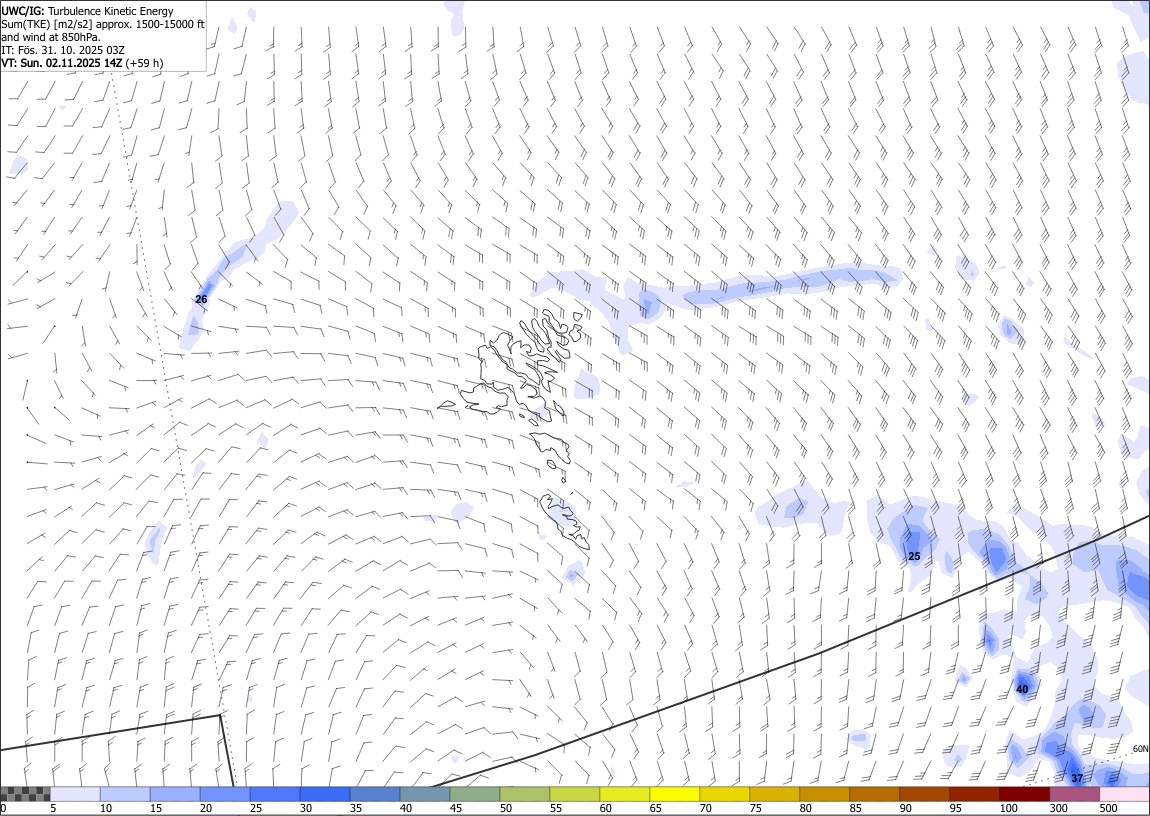Select the legend tick label '500'
1150x816 pixels.
(x=1108, y=808)
